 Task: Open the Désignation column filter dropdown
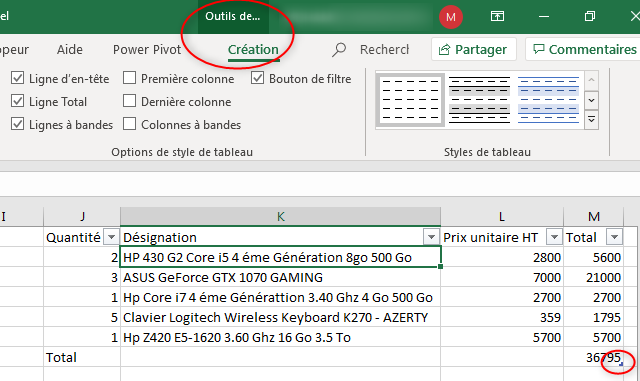(x=431, y=237)
